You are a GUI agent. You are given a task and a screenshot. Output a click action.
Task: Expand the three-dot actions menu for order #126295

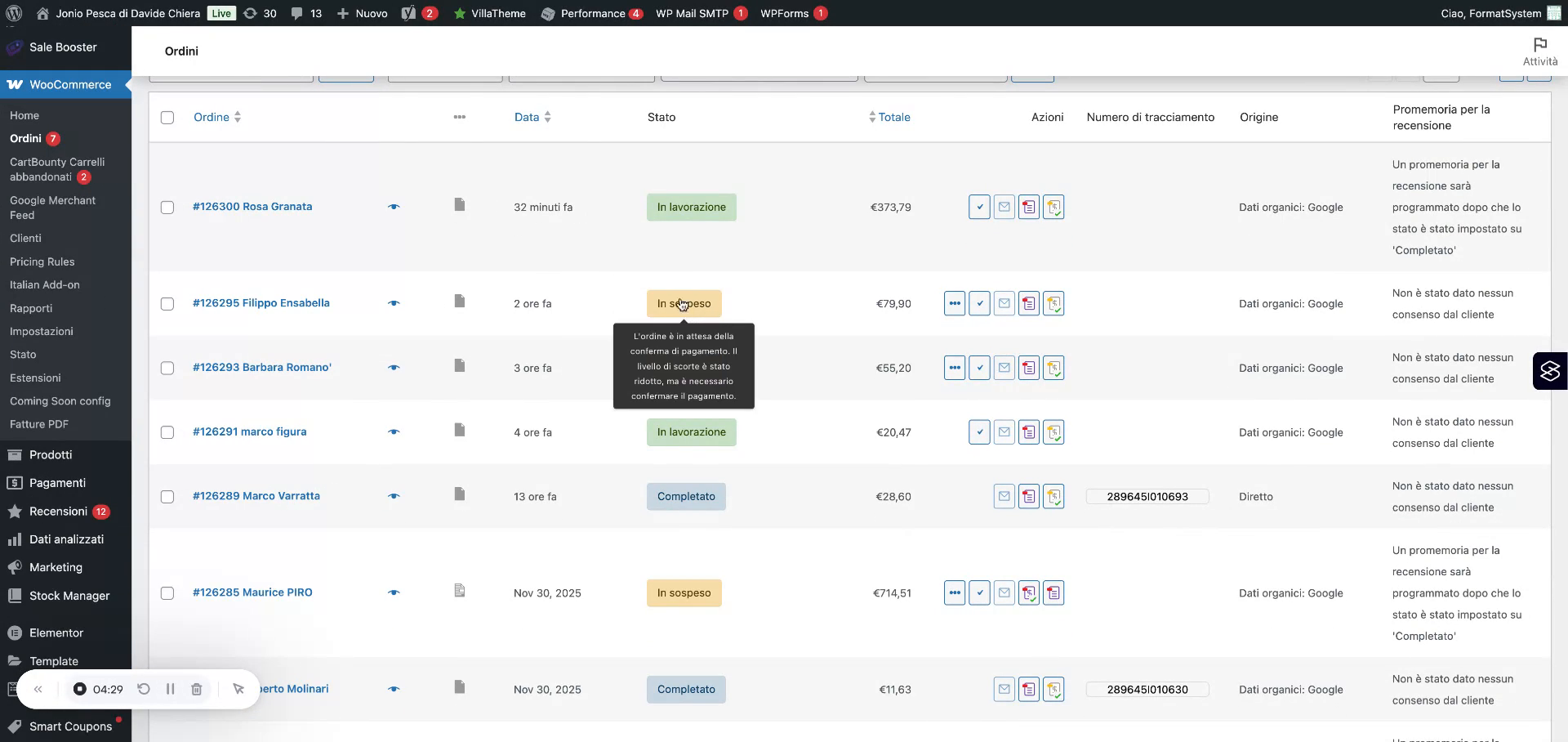coord(955,303)
